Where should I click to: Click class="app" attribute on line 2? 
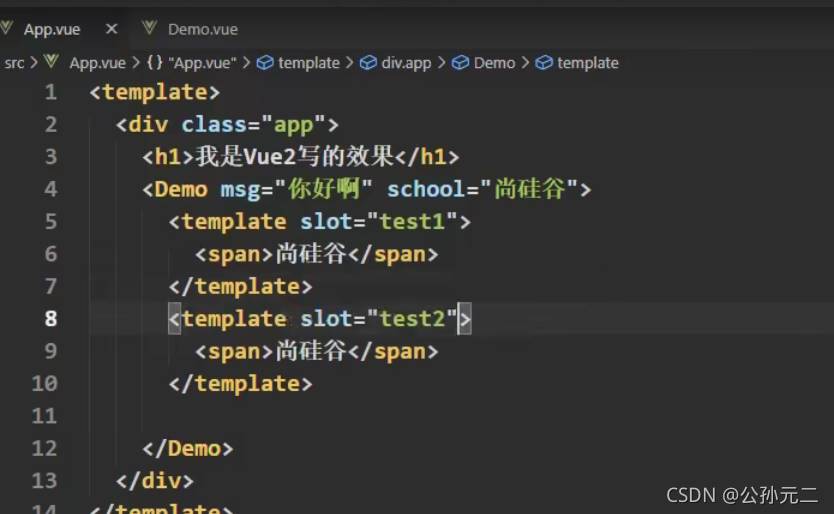253,125
